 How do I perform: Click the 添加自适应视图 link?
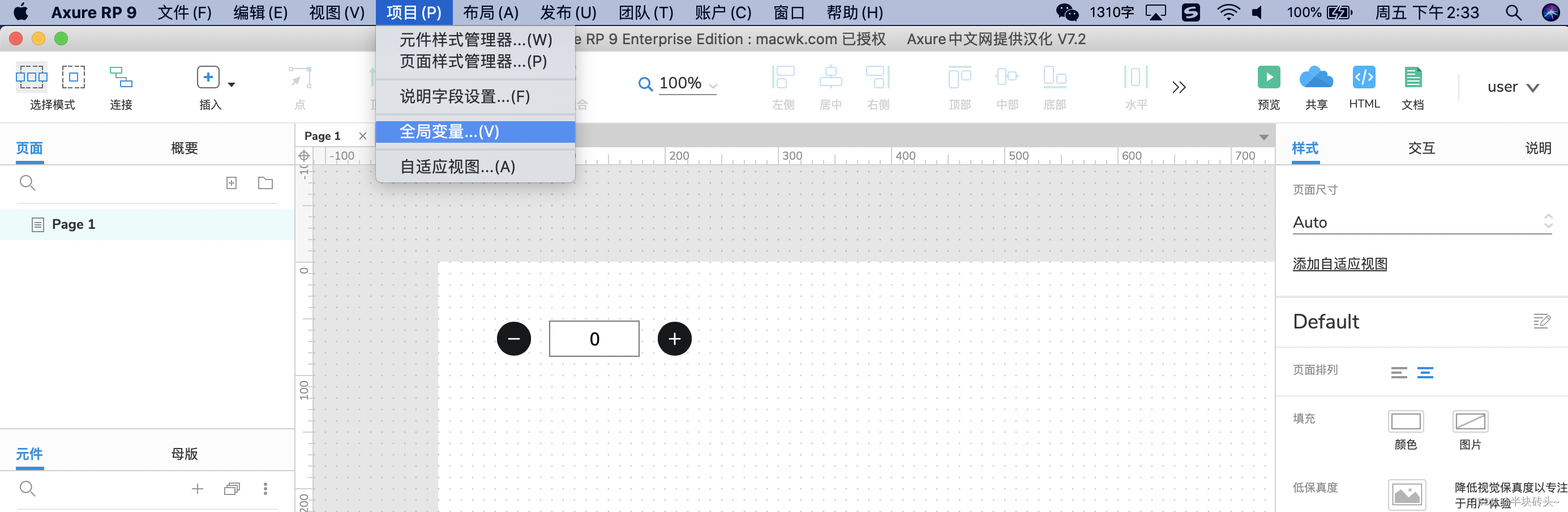(1340, 263)
